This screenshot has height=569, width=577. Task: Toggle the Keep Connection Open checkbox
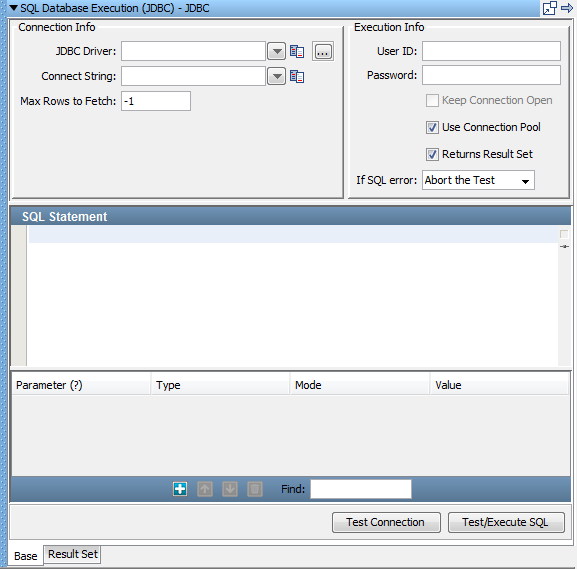point(432,100)
